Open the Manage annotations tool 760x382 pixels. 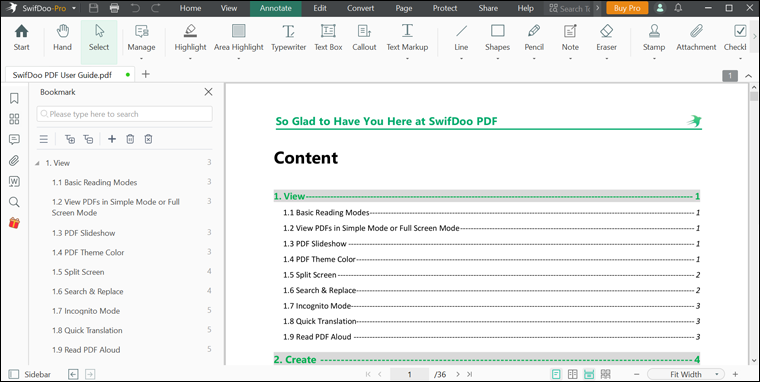tap(141, 38)
